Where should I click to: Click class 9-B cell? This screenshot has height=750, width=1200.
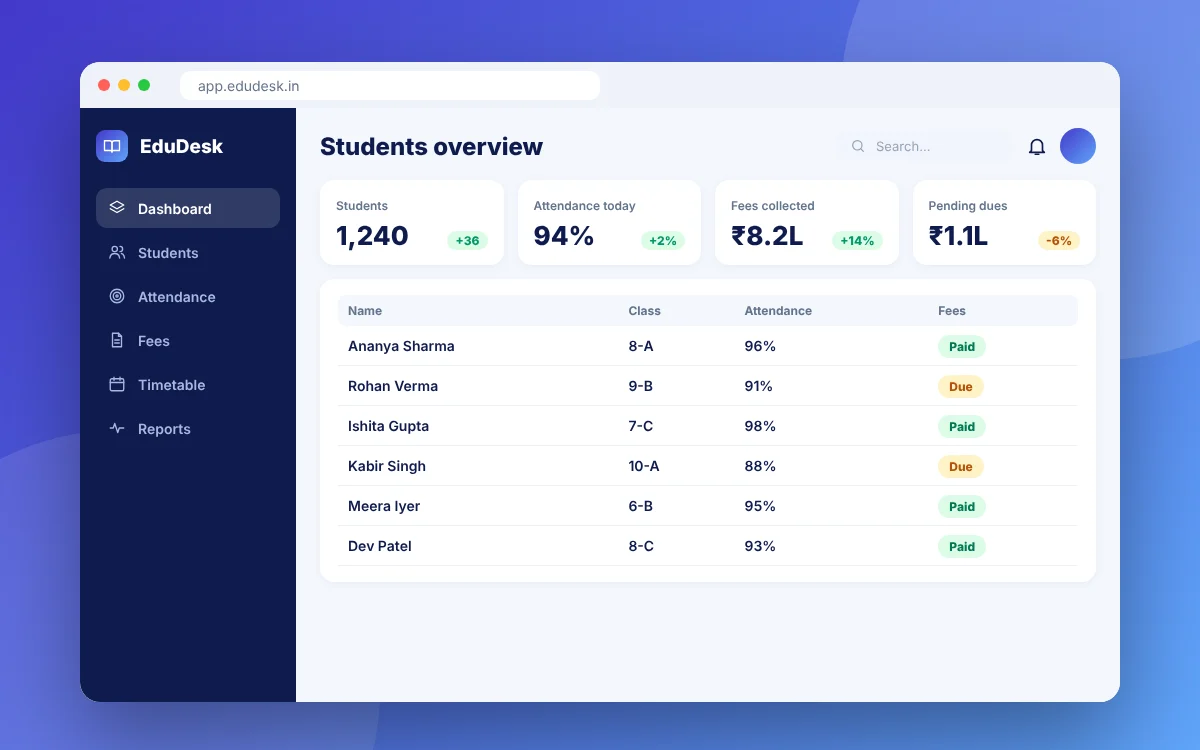[641, 386]
